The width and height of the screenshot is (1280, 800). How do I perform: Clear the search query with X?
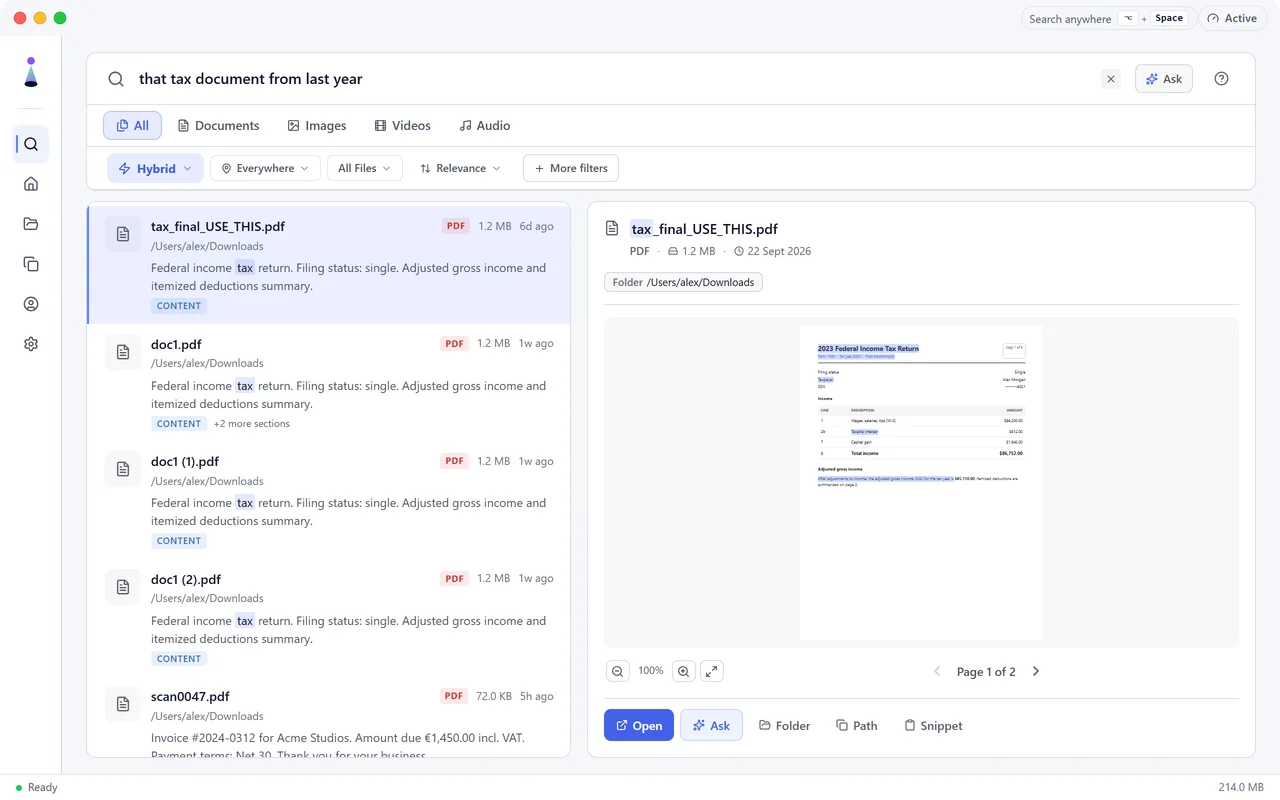point(1111,79)
